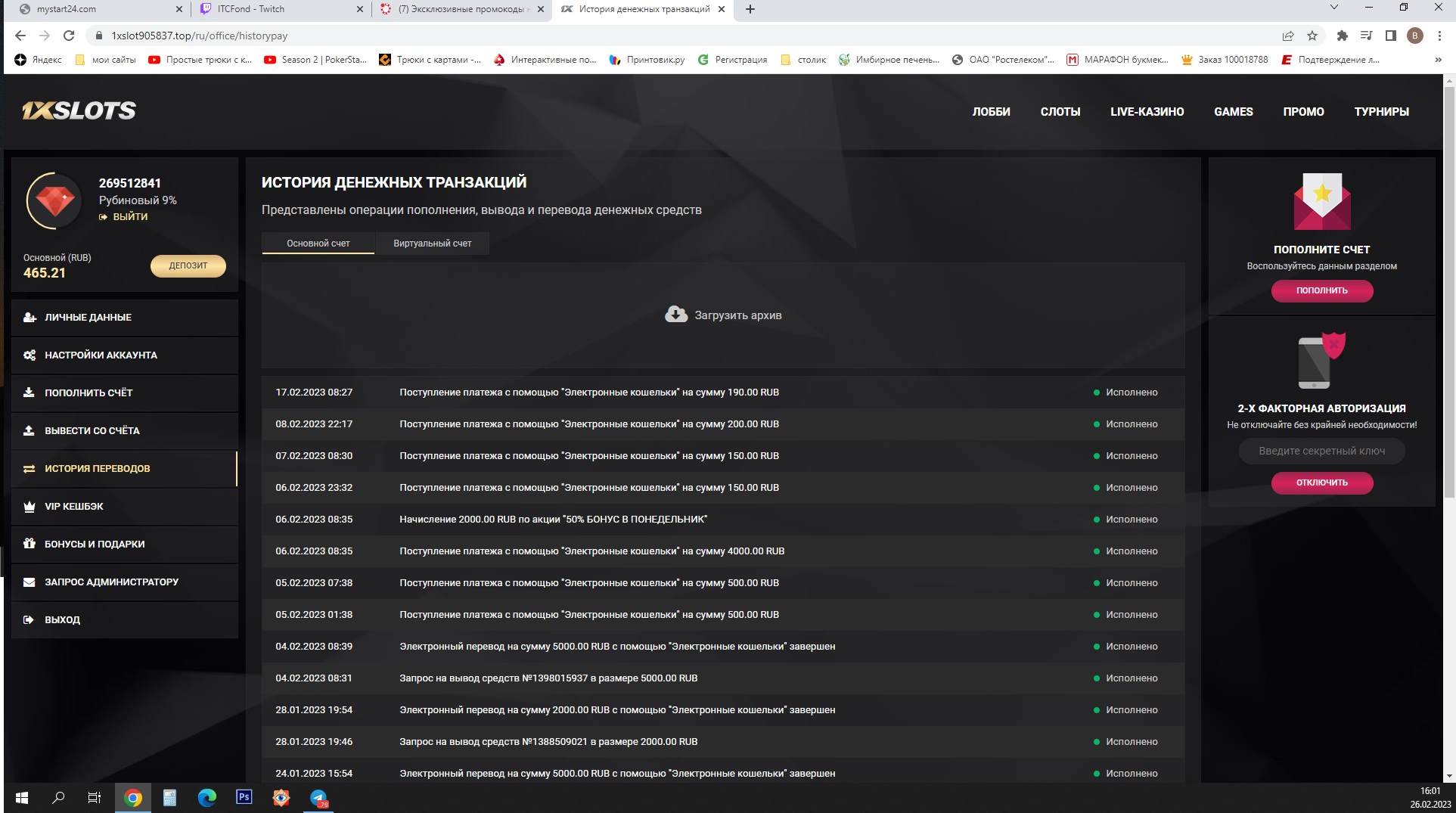Open the мои сайты bookmarks folder
Screen dimensions: 1456x813
(105, 60)
